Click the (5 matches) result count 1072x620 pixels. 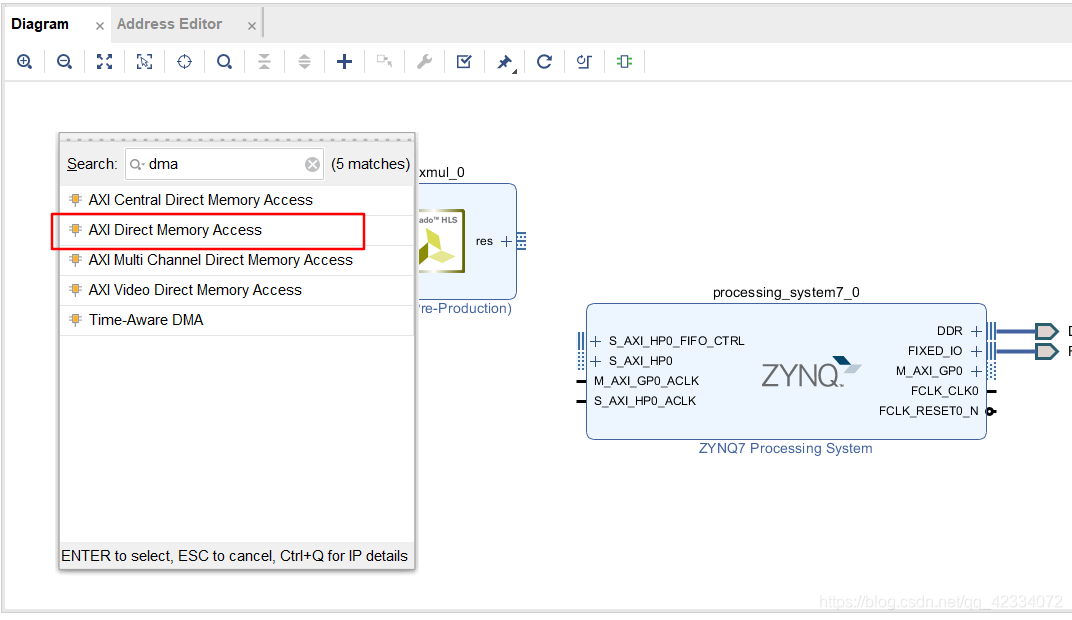click(x=371, y=164)
